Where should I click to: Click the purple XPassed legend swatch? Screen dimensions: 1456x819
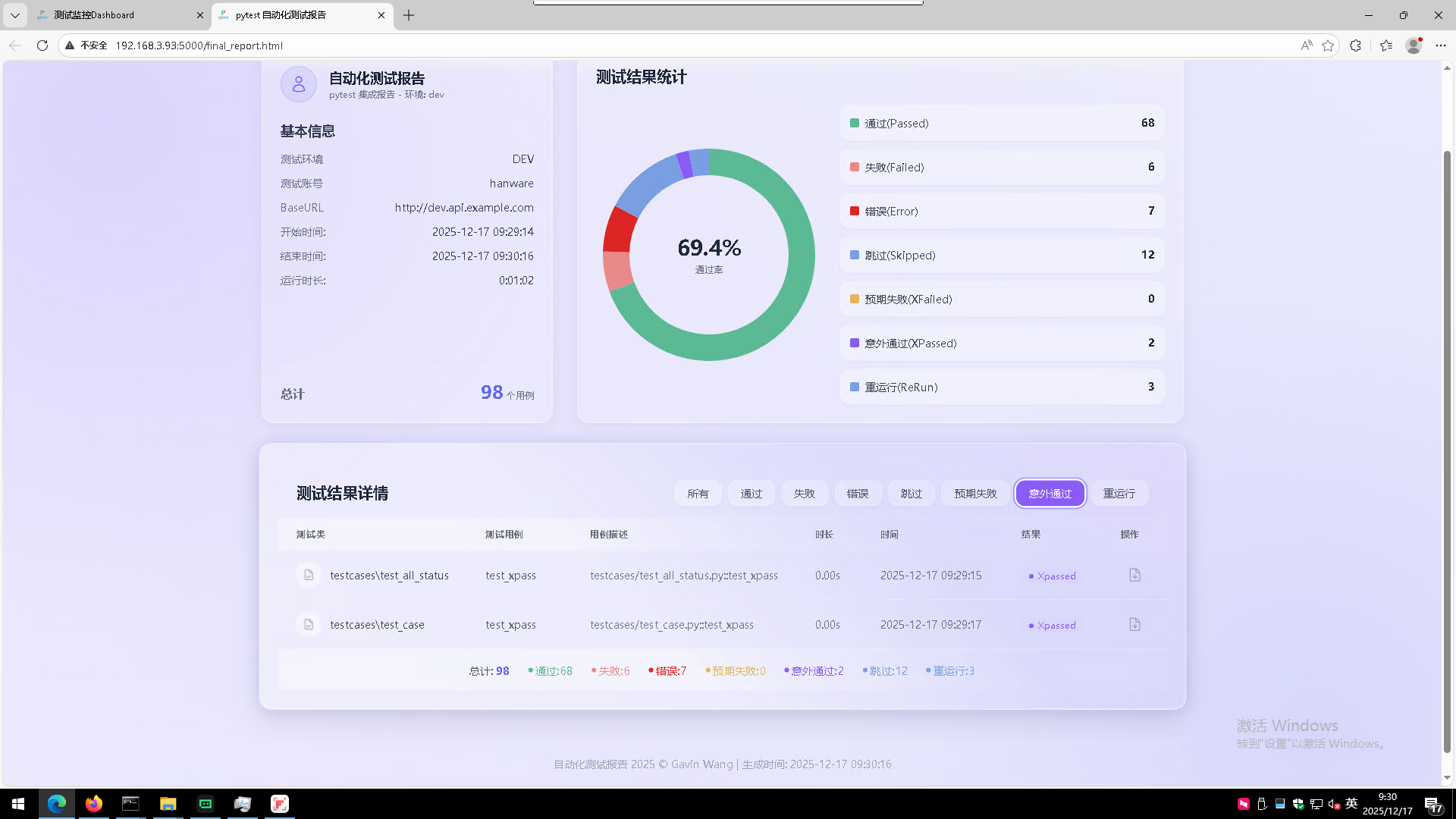click(x=855, y=343)
